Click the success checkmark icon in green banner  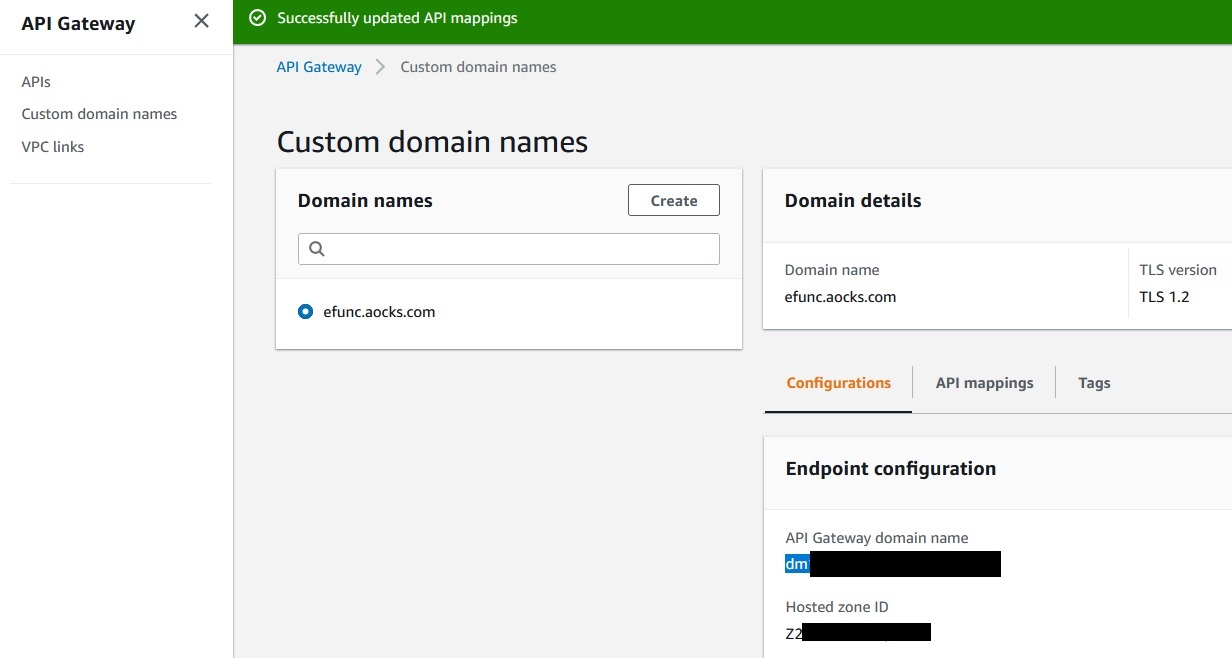coord(258,18)
